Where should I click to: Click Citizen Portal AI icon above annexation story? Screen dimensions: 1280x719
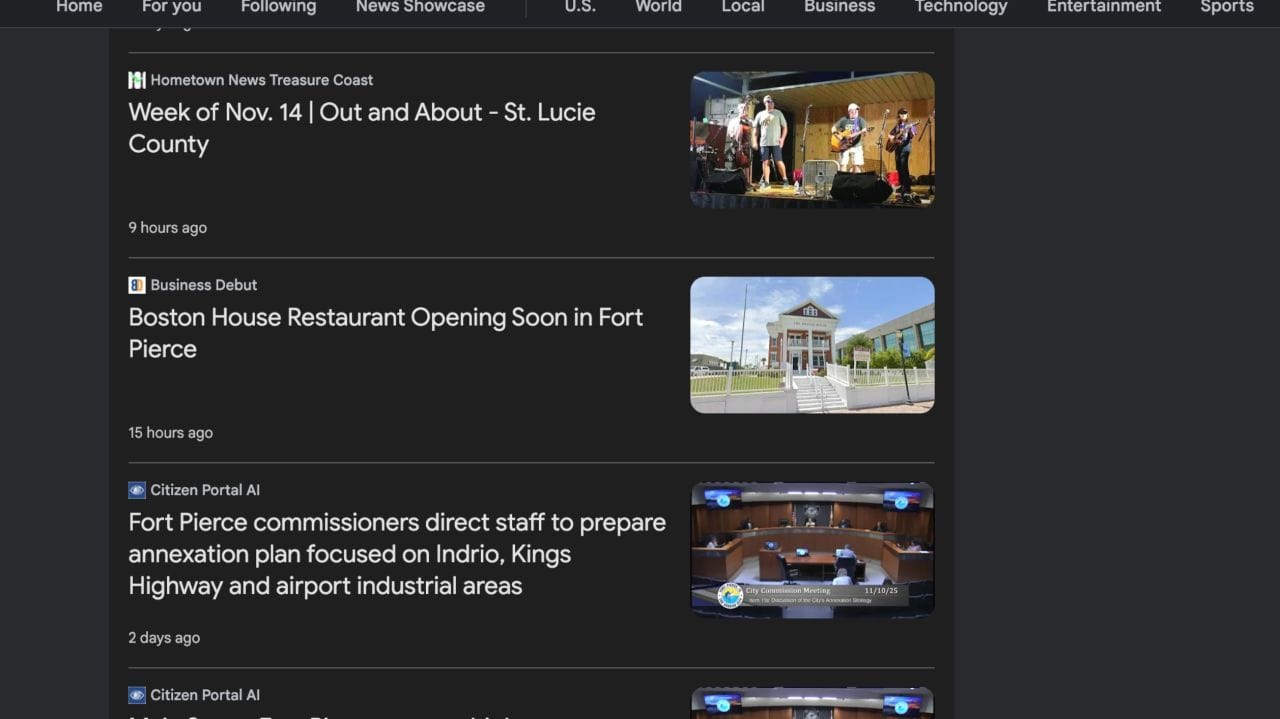pos(137,490)
